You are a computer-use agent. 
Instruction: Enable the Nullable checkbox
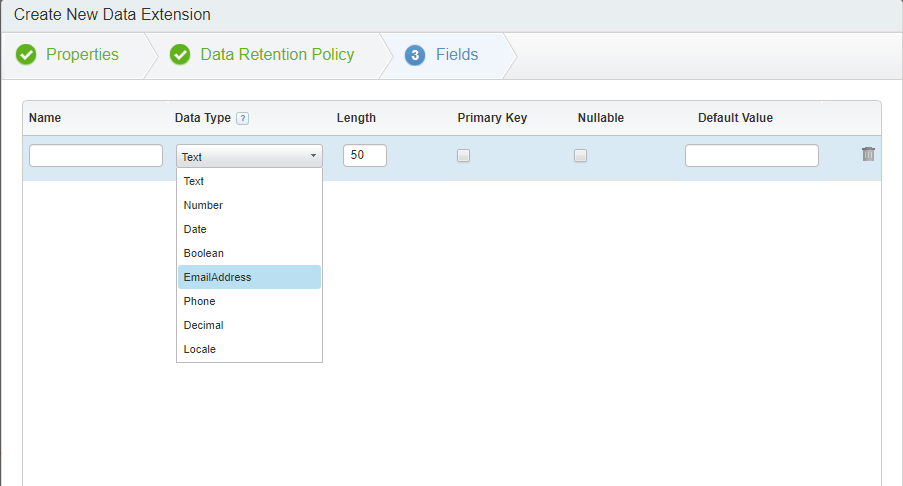pos(580,155)
